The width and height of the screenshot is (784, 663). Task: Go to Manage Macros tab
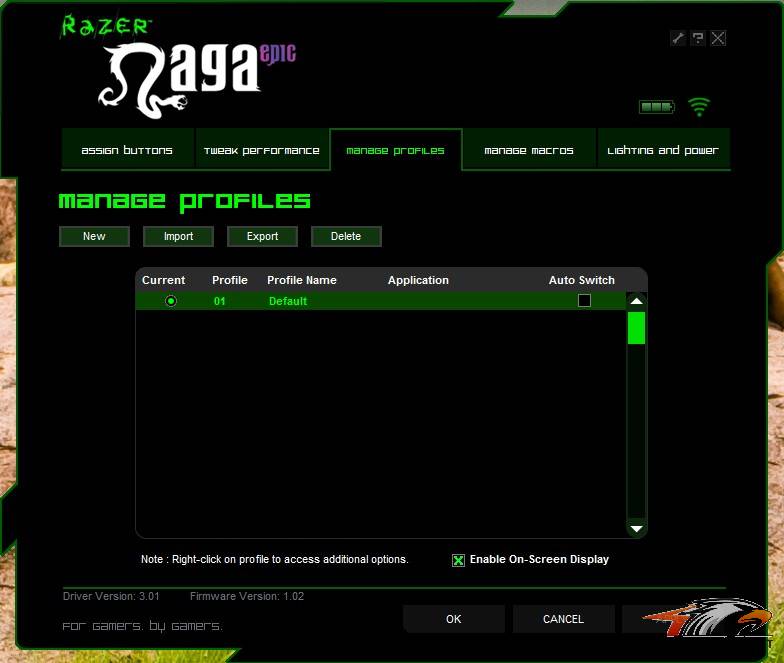(529, 150)
